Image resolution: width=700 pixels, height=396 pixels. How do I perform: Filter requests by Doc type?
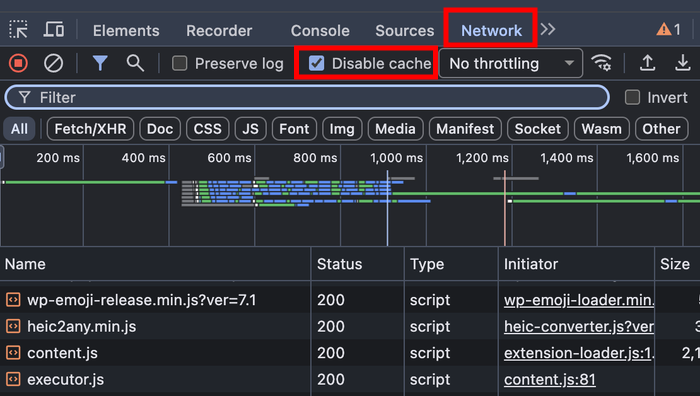(x=160, y=129)
